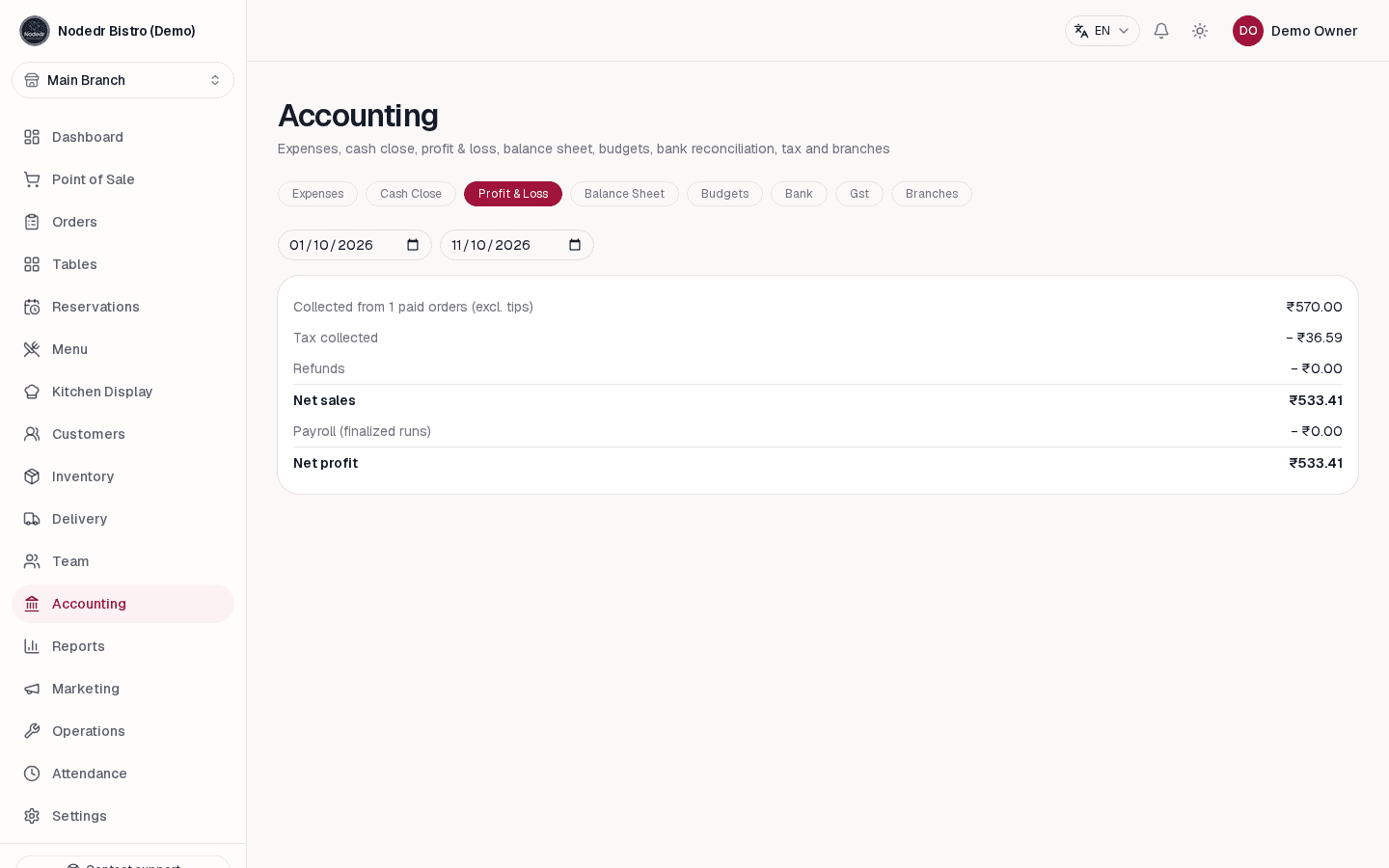Click the Nodedr Bistro logo

35,31
